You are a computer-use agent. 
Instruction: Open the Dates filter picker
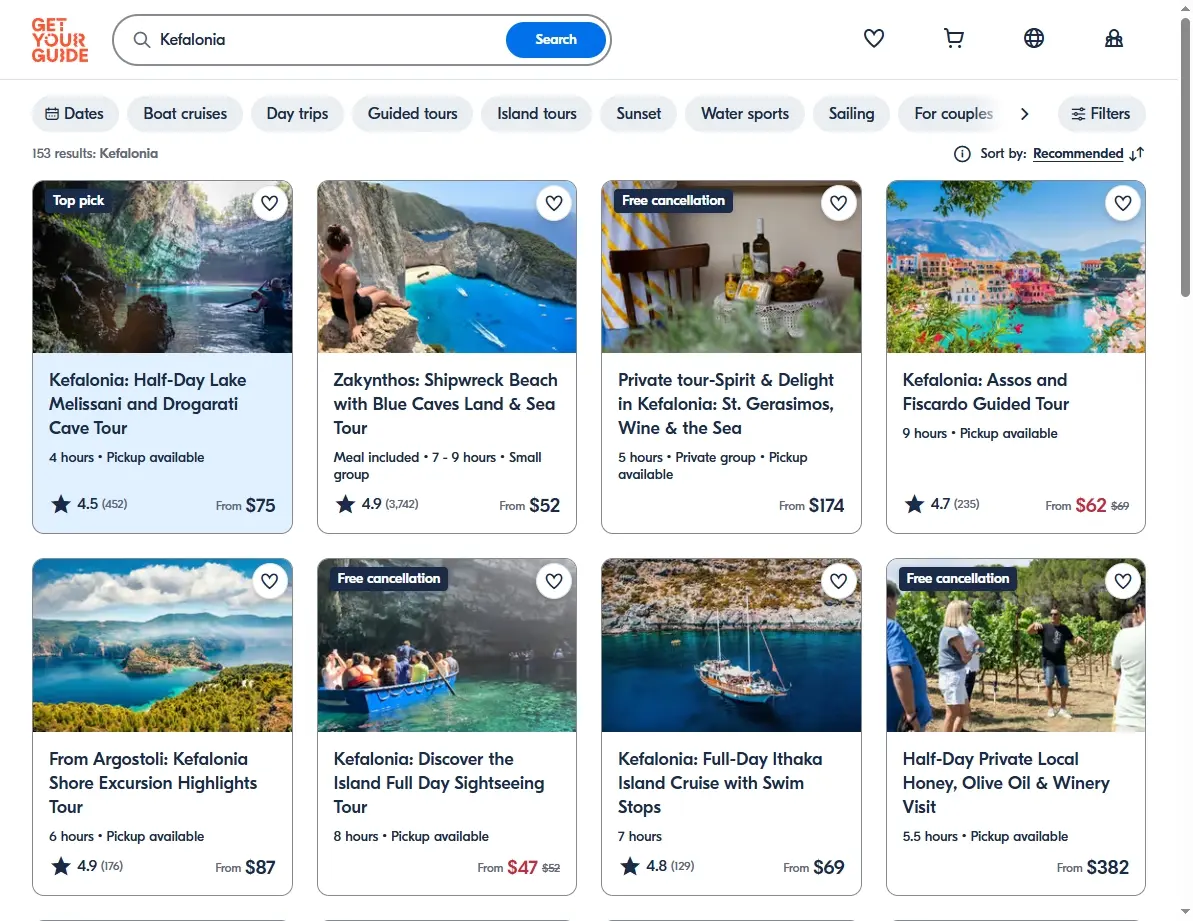(75, 113)
